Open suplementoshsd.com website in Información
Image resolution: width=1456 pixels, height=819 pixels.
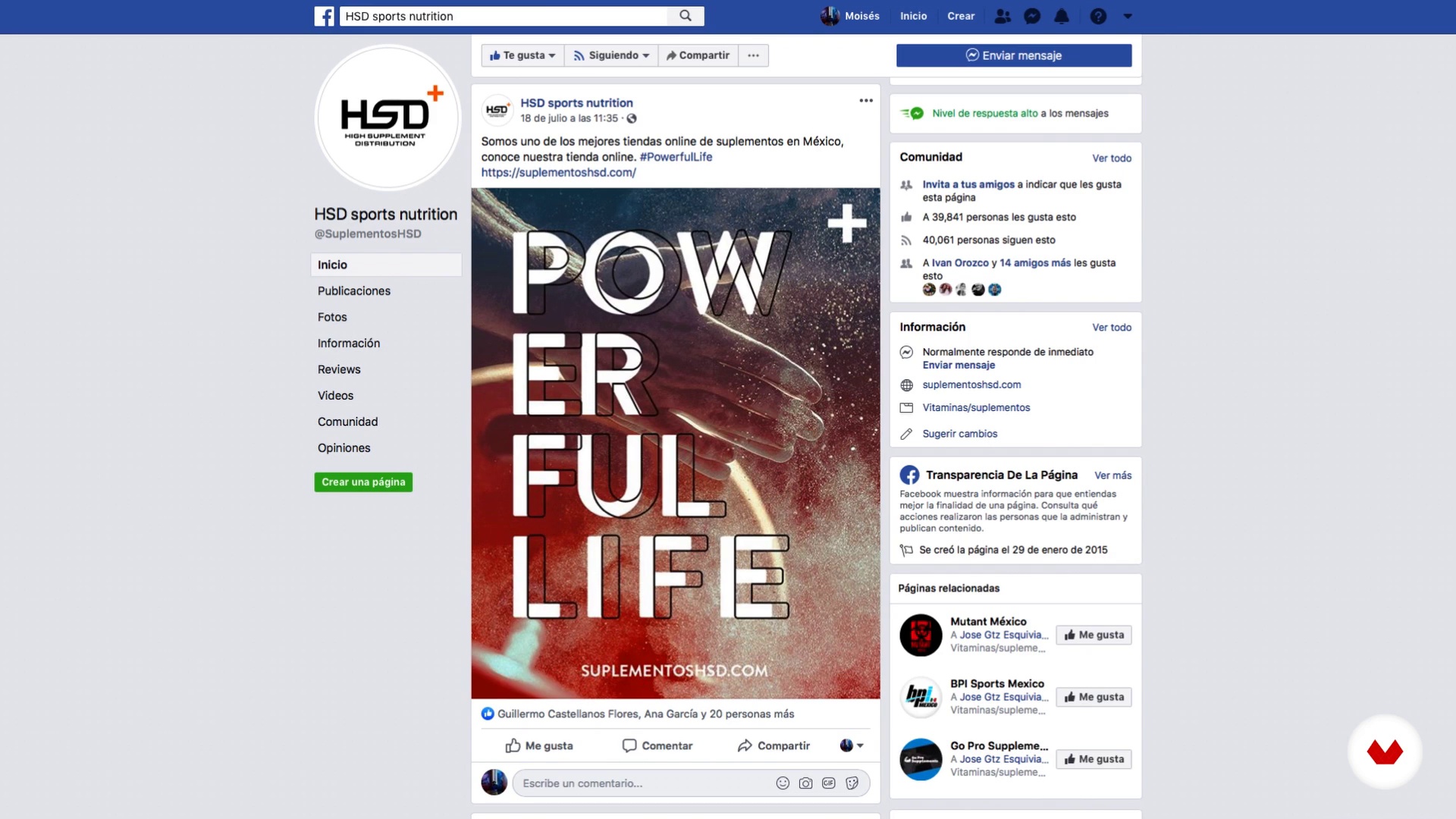[x=971, y=384]
